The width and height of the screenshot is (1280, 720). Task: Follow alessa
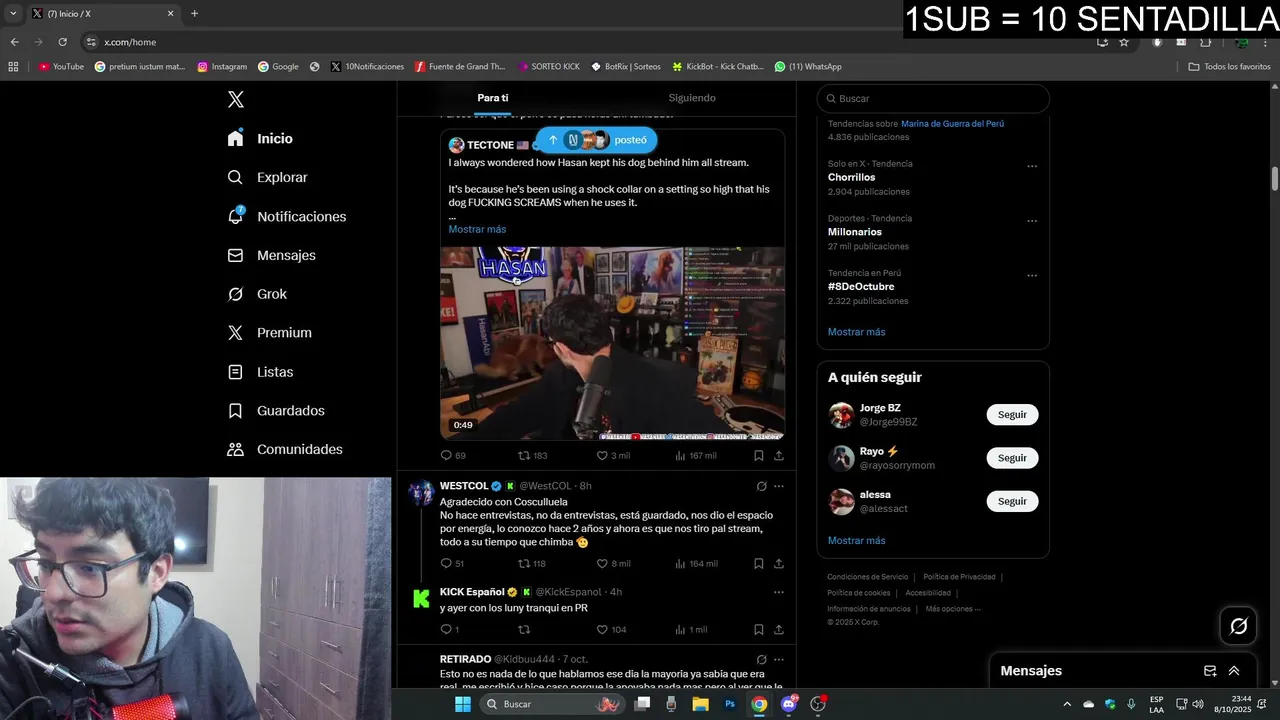pyautogui.click(x=1012, y=501)
